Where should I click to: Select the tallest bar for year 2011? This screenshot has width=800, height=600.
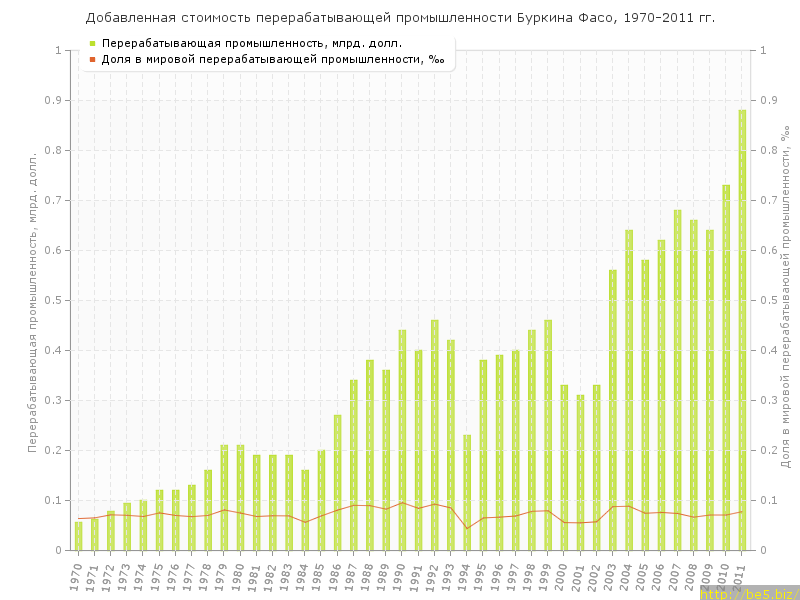pos(742,330)
